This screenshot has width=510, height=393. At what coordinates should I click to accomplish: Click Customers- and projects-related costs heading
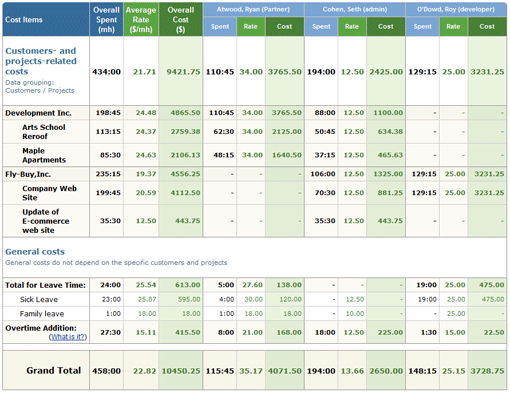click(x=41, y=61)
